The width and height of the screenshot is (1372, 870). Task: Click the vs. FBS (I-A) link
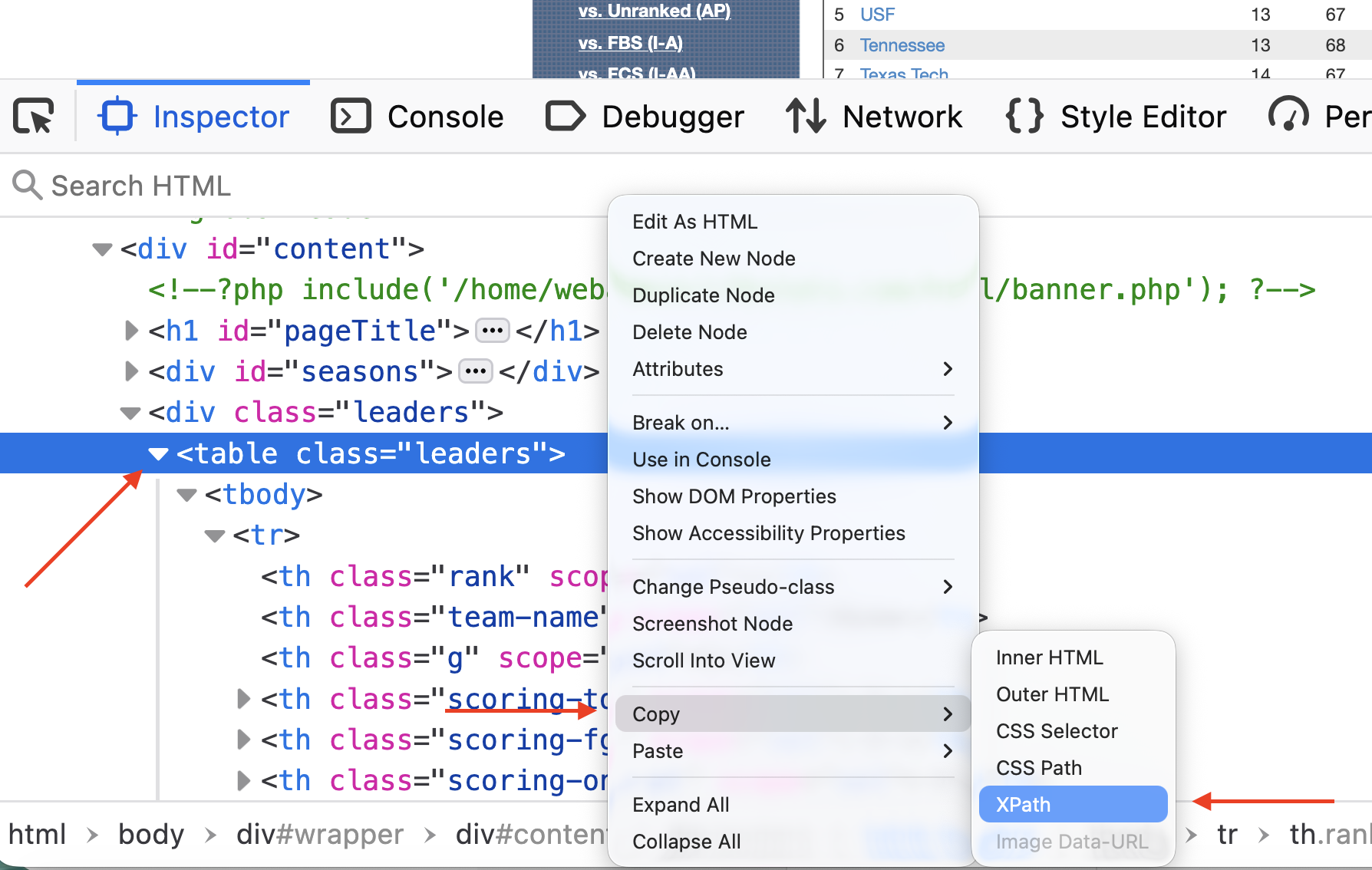pos(630,43)
